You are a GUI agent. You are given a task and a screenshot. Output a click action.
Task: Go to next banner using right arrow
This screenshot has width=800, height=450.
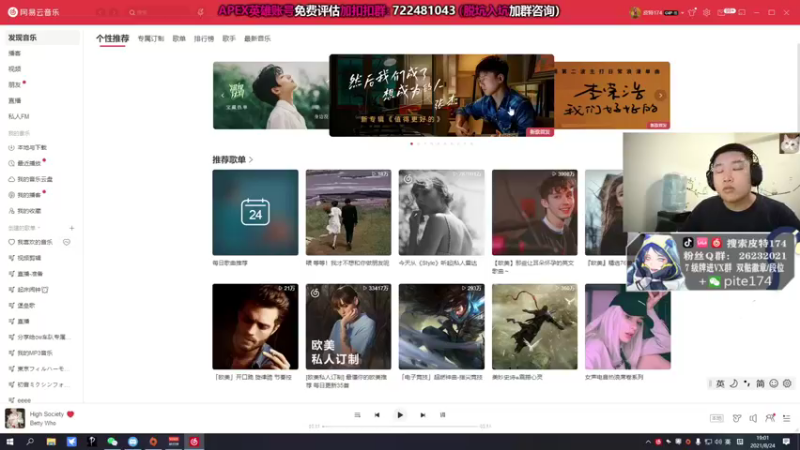(x=661, y=95)
